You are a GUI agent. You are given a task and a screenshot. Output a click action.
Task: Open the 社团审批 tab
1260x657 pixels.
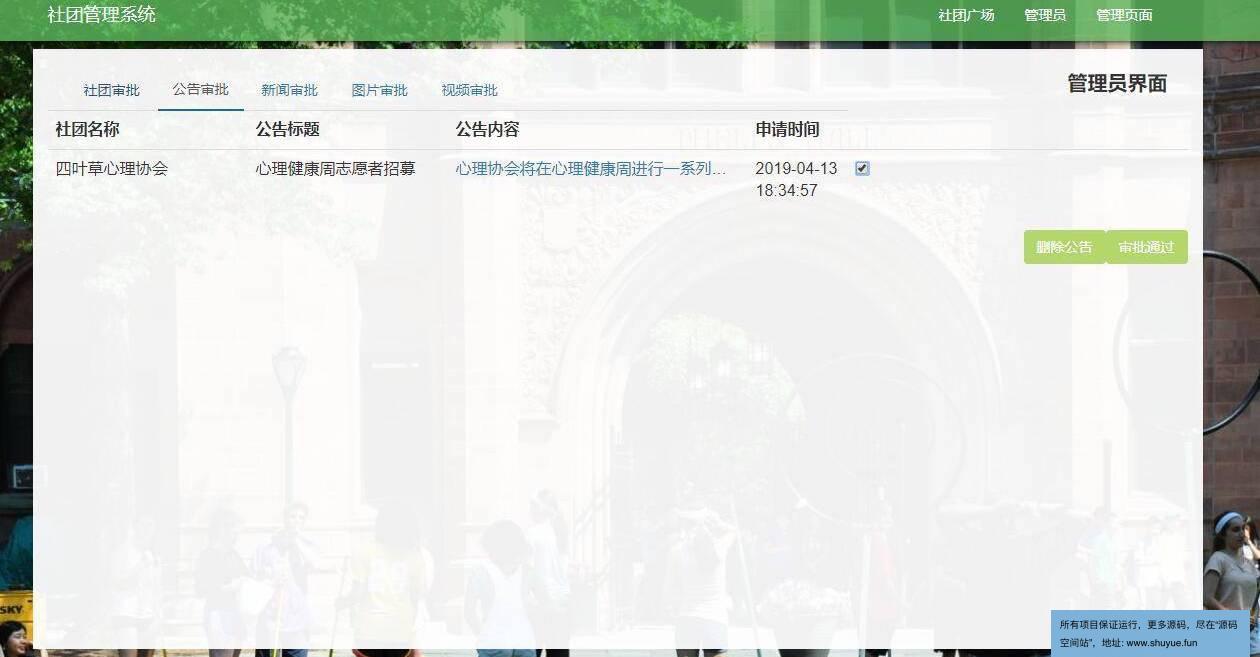coord(112,90)
